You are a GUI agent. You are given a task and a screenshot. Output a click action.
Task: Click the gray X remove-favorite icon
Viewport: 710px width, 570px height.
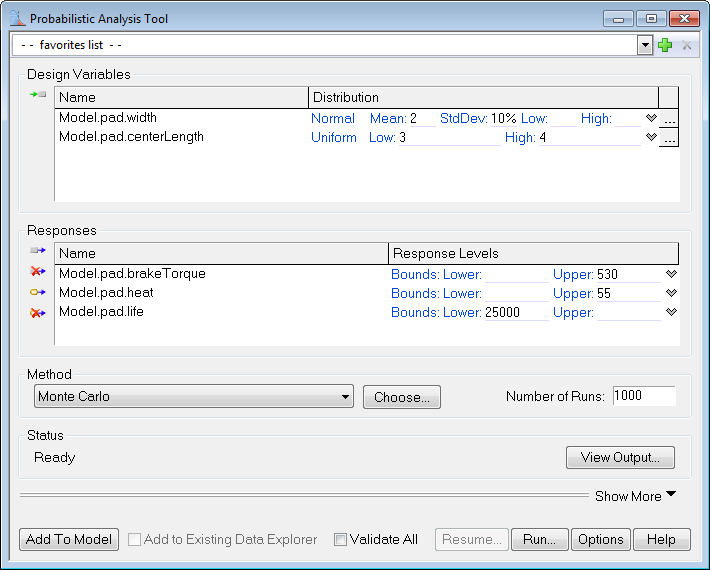pyautogui.click(x=686, y=45)
